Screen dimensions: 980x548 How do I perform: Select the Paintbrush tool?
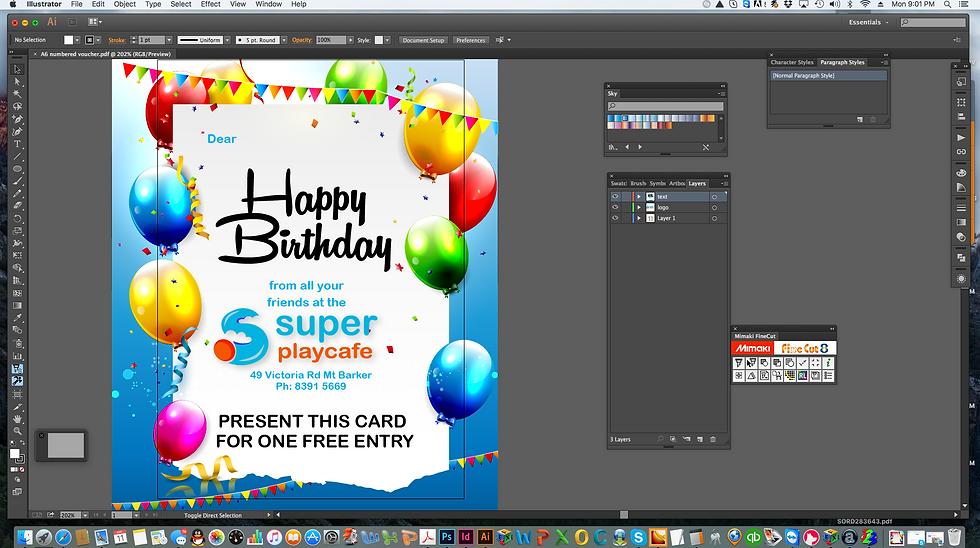point(18,181)
